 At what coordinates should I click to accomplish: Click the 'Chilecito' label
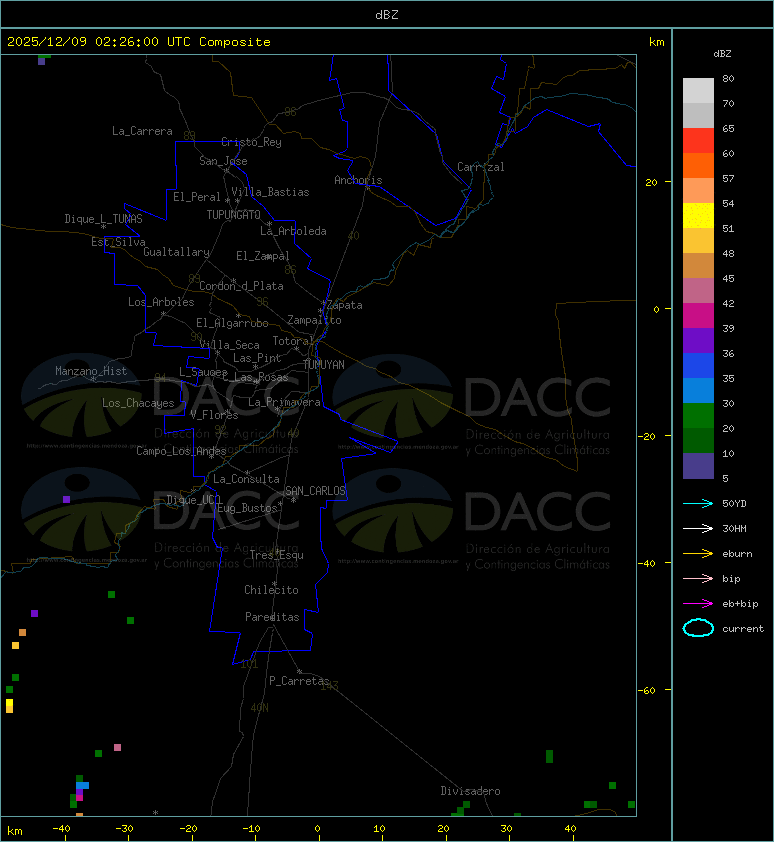pyautogui.click(x=271, y=590)
